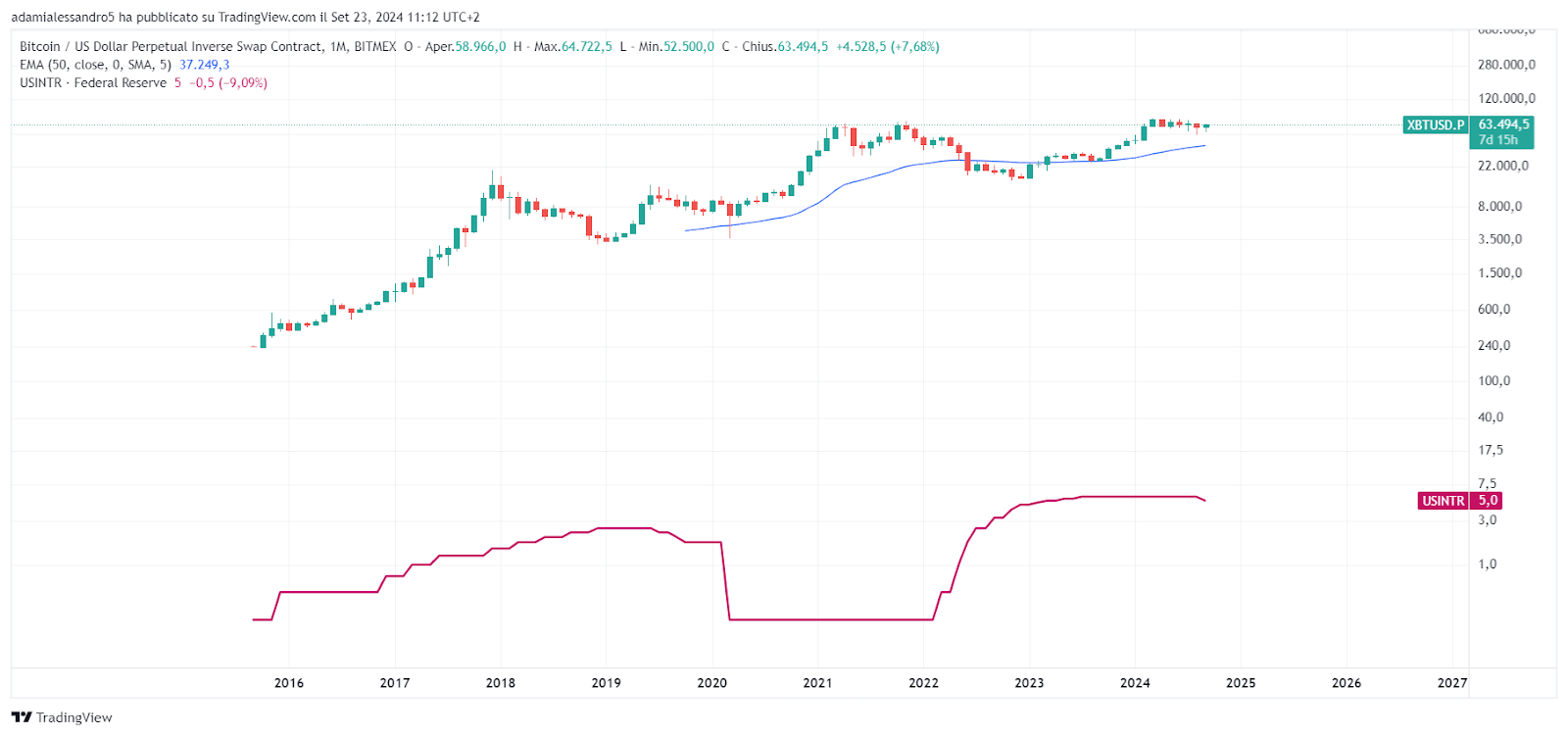Click the 2026 label on the time axis
Screen dimensions: 1568x736
click(x=1347, y=683)
